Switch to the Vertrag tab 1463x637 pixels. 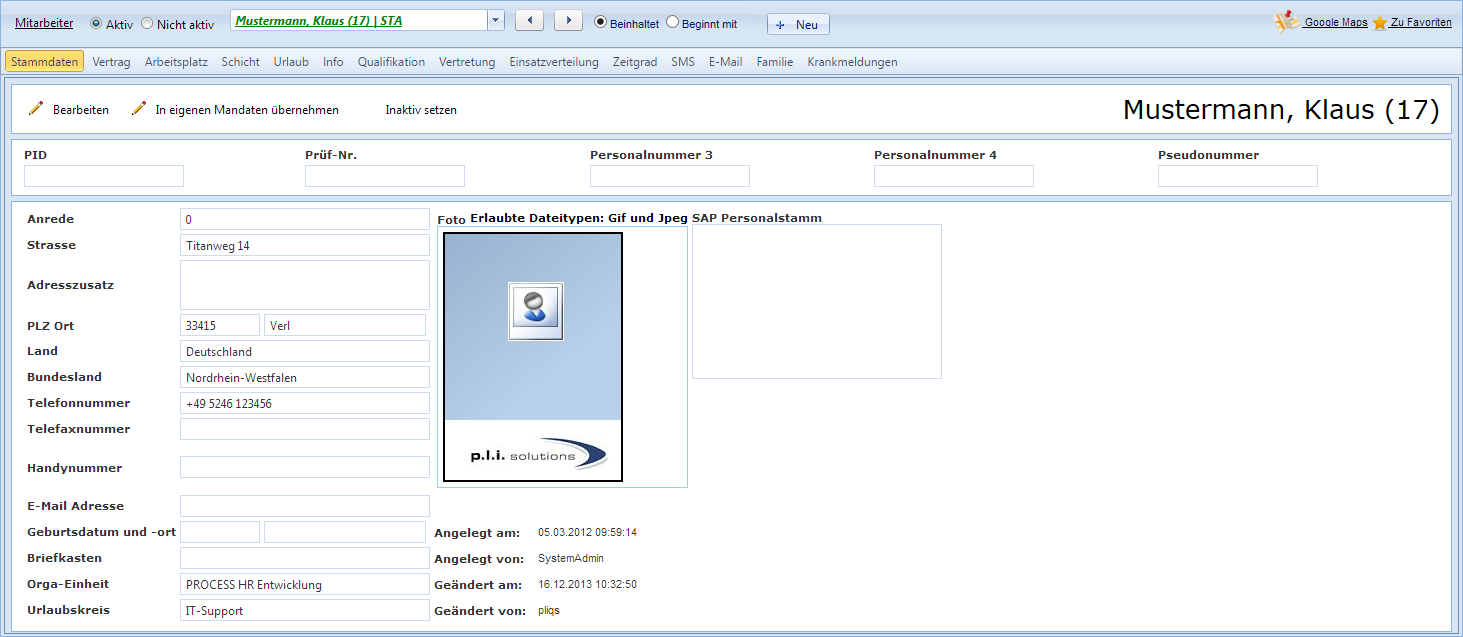coord(111,61)
